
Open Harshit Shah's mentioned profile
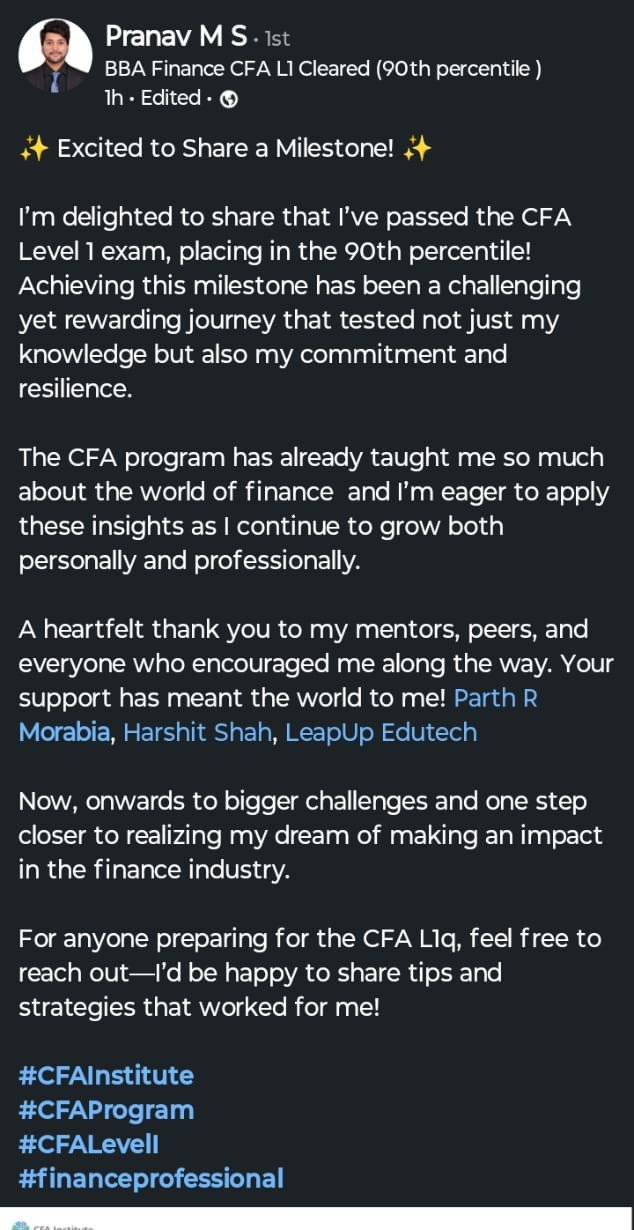click(x=198, y=732)
